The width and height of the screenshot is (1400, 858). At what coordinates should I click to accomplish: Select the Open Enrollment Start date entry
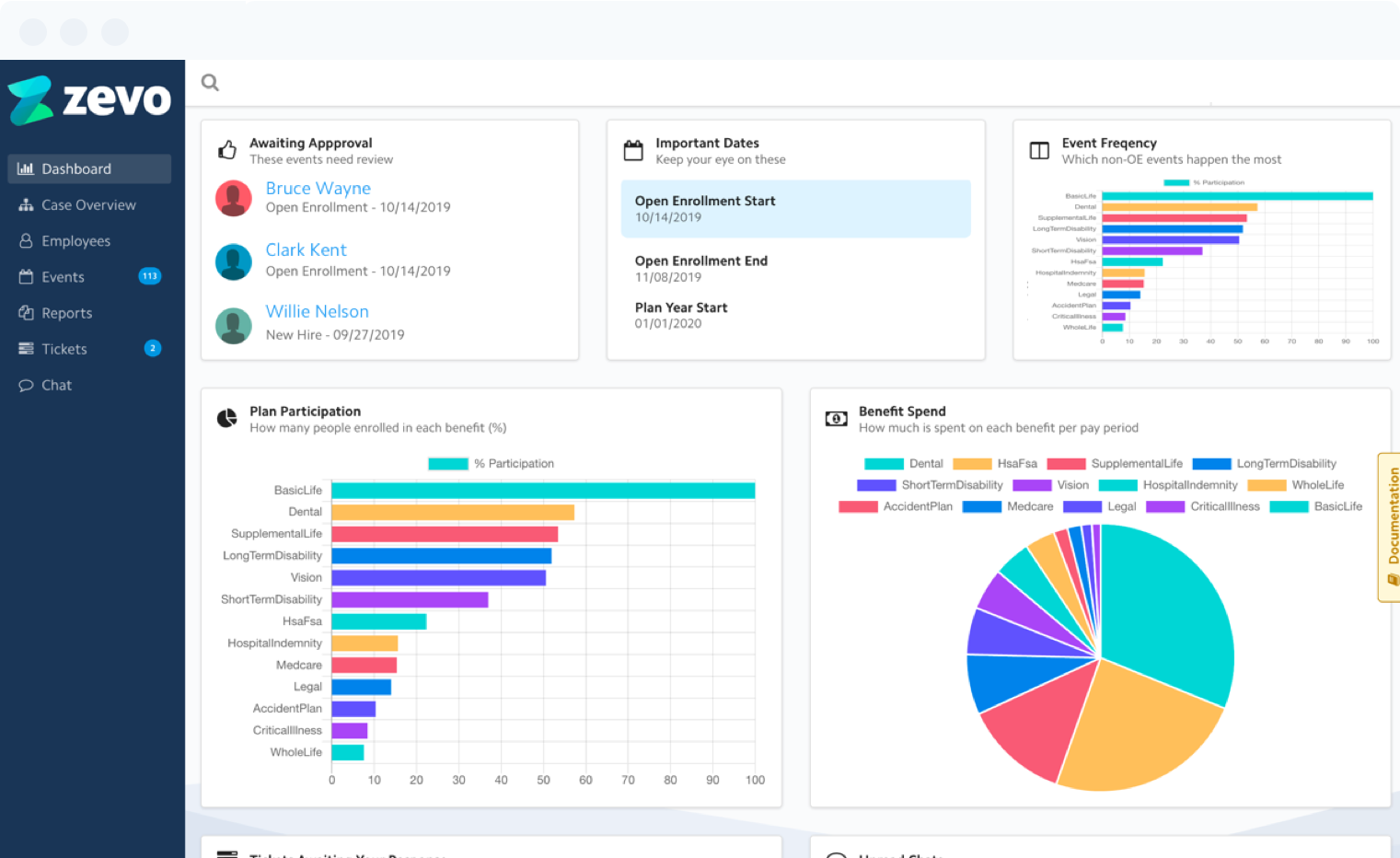[x=796, y=209]
